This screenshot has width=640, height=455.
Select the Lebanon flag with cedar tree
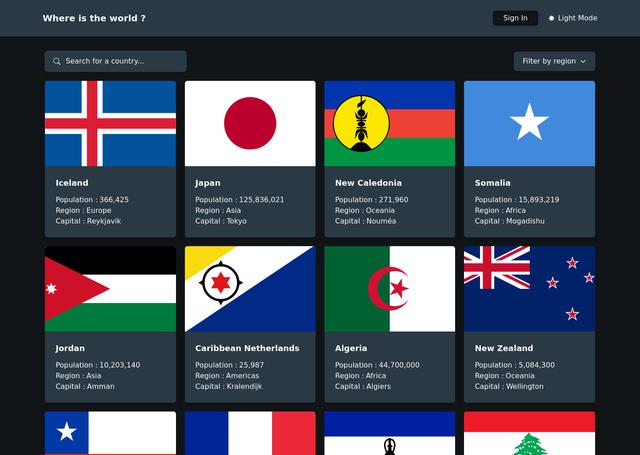point(529,435)
